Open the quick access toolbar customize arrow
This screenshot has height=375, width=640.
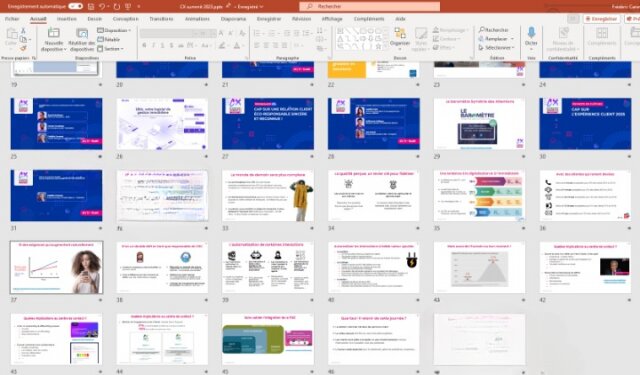tap(139, 7)
